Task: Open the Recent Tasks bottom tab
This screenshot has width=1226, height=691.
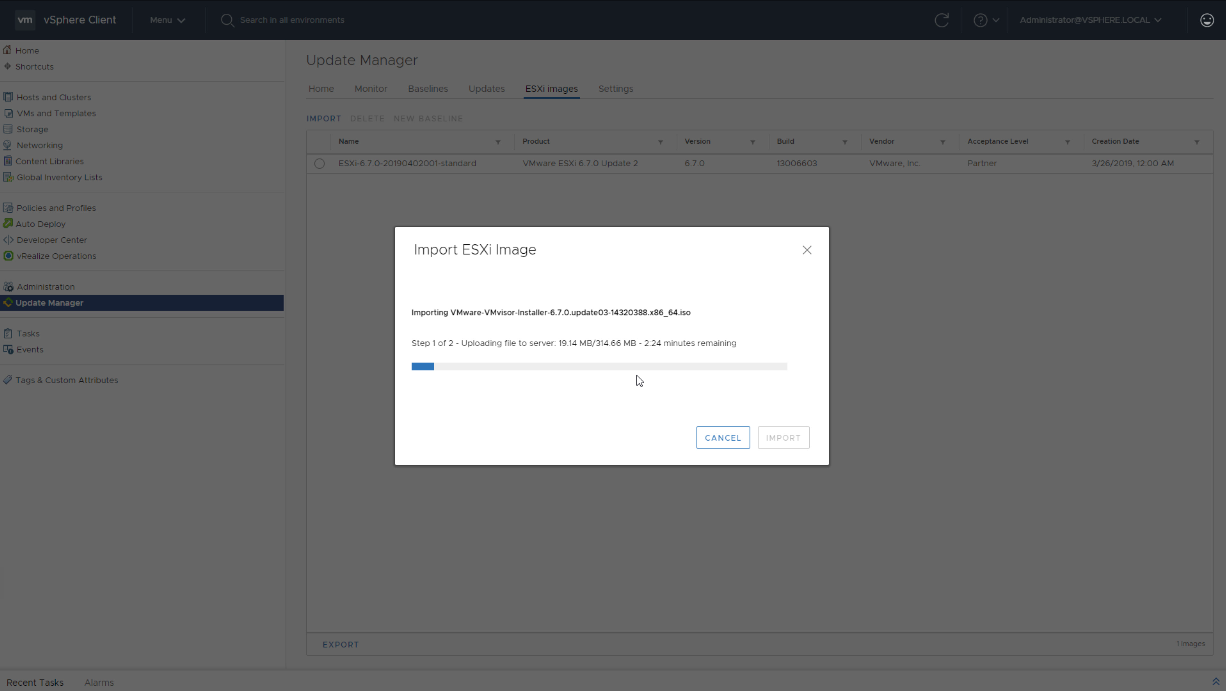Action: [x=35, y=683]
